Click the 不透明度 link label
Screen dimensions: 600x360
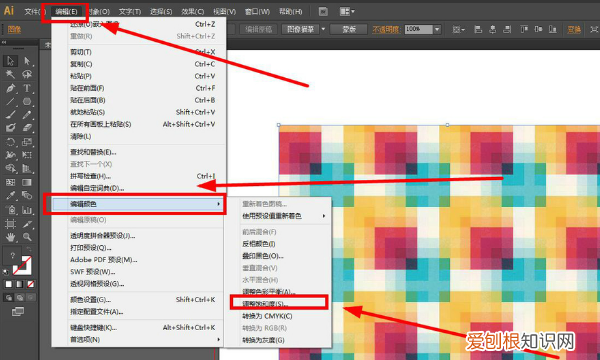(x=386, y=29)
